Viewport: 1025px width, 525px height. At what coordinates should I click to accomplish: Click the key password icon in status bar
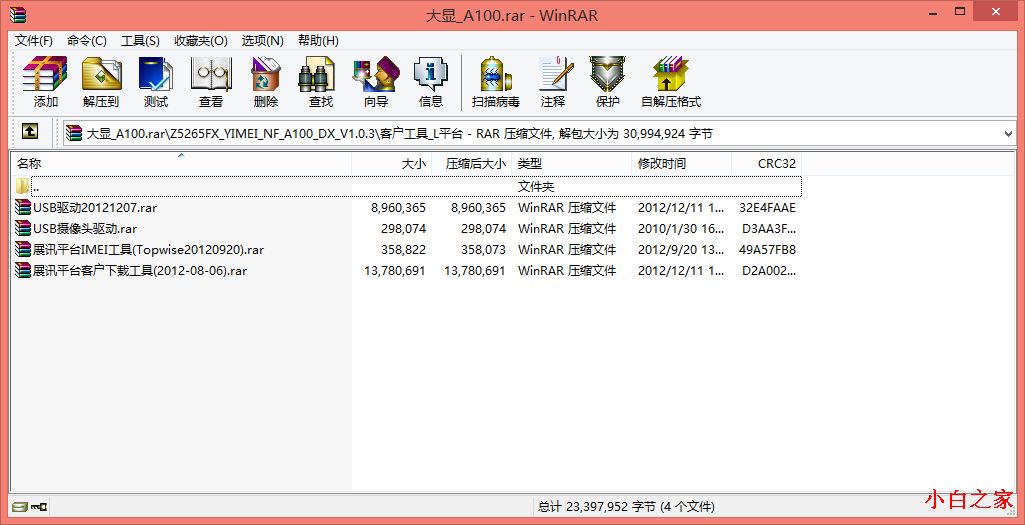(x=39, y=506)
